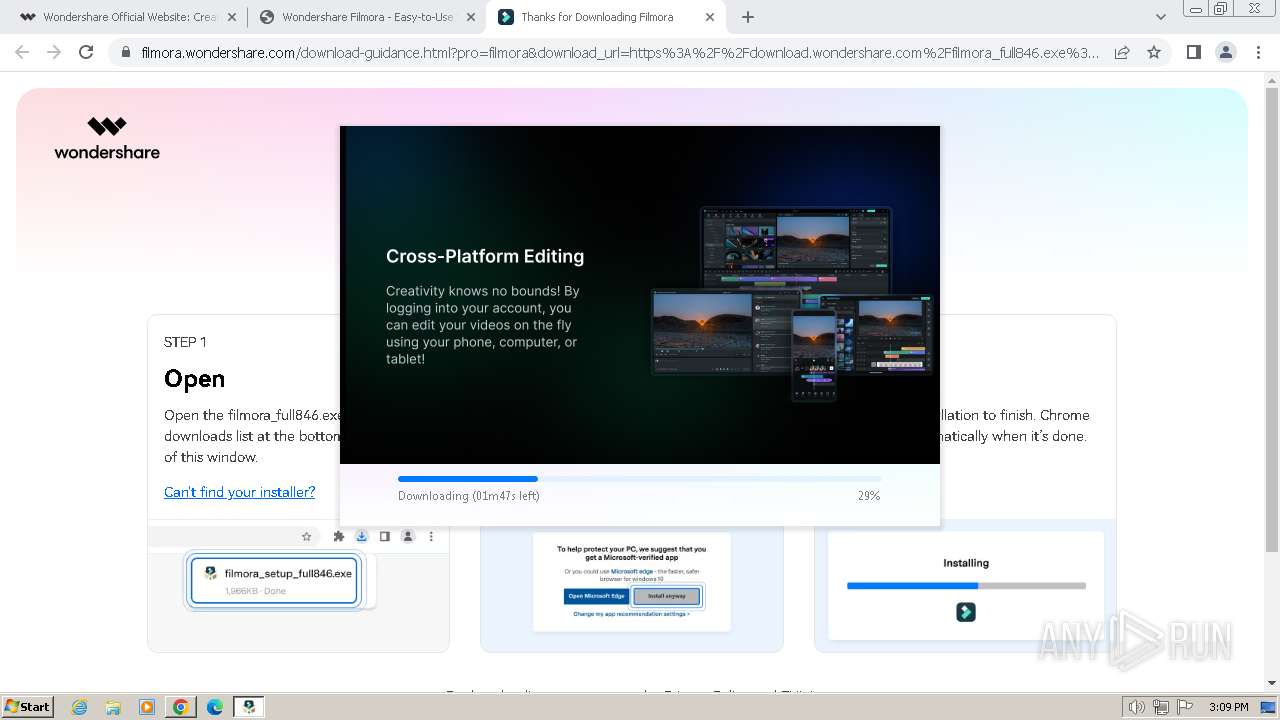Launch Internet Explorer from taskbar

coord(79,707)
